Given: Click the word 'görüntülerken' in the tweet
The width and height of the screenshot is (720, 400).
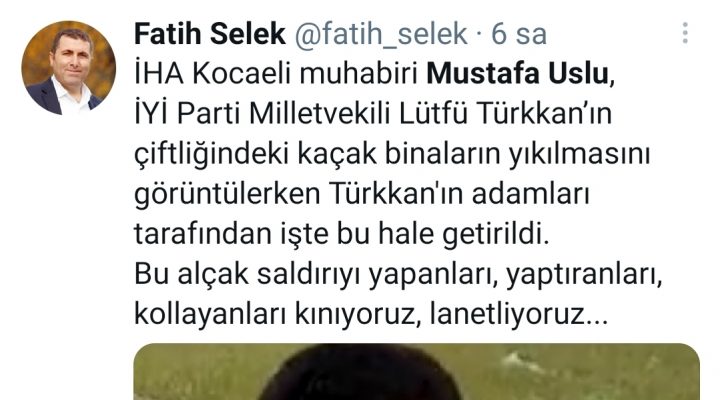Looking at the screenshot, I should coord(227,195).
